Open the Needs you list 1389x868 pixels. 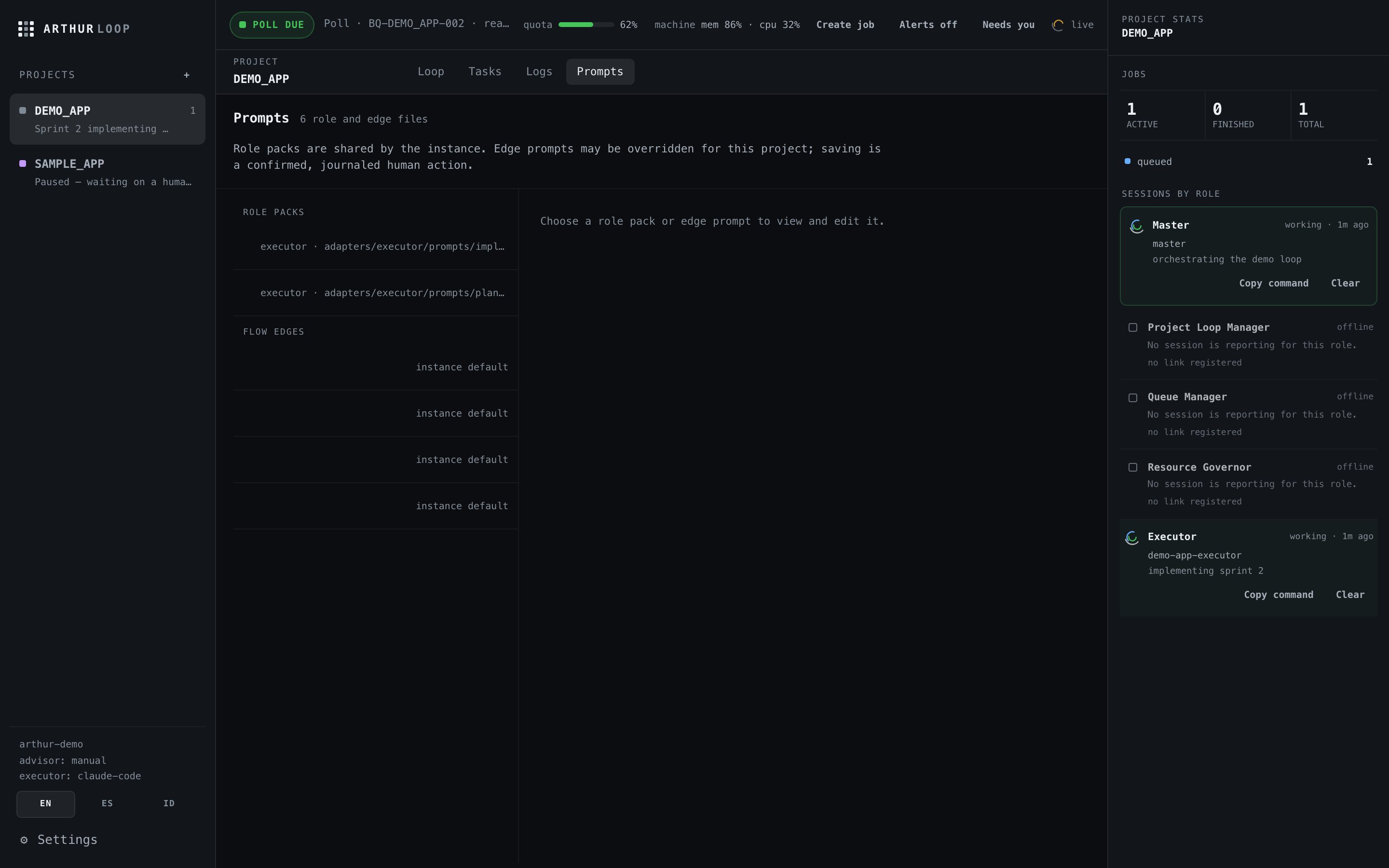coord(1008,25)
